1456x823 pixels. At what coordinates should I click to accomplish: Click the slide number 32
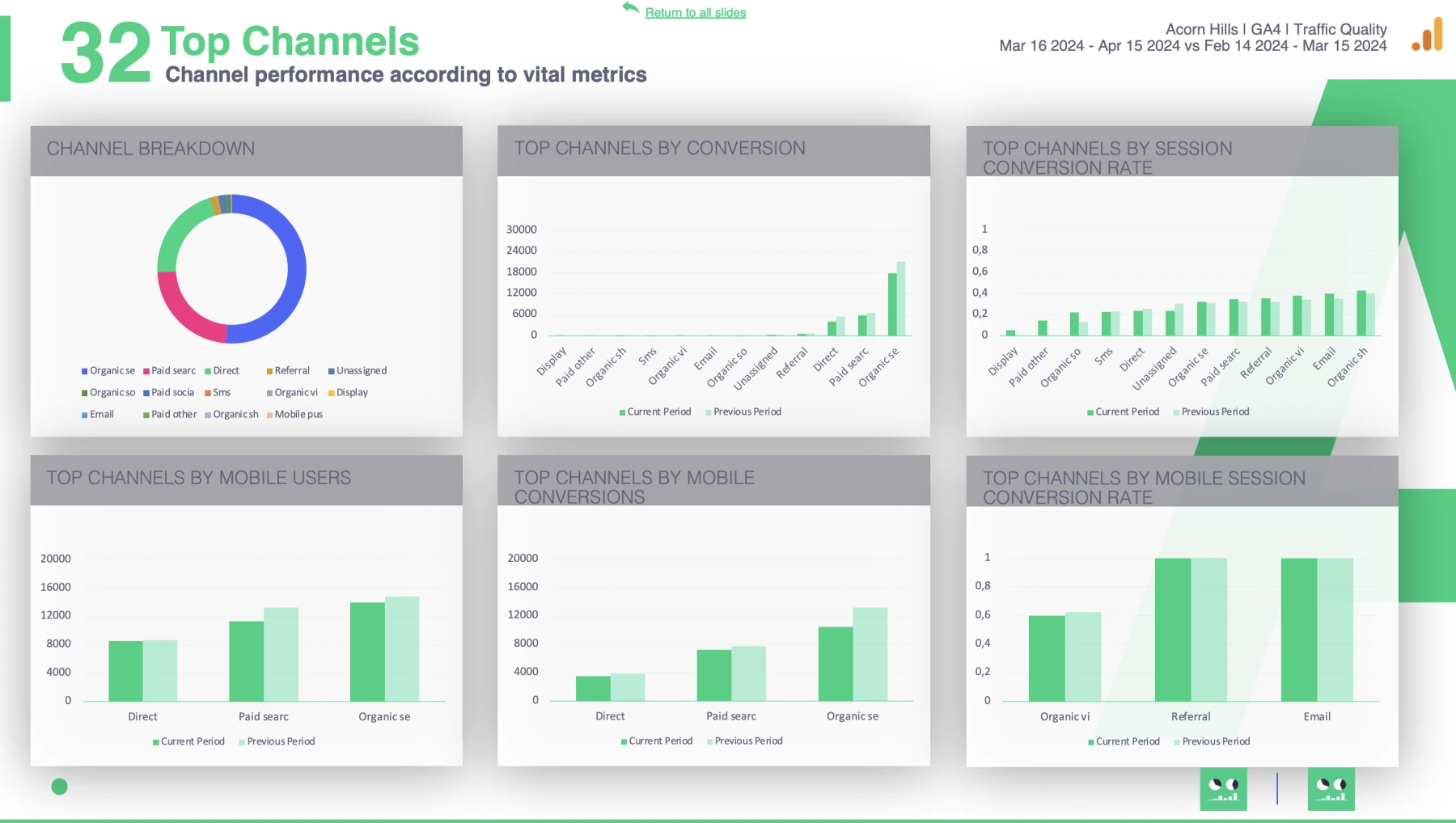click(x=106, y=53)
